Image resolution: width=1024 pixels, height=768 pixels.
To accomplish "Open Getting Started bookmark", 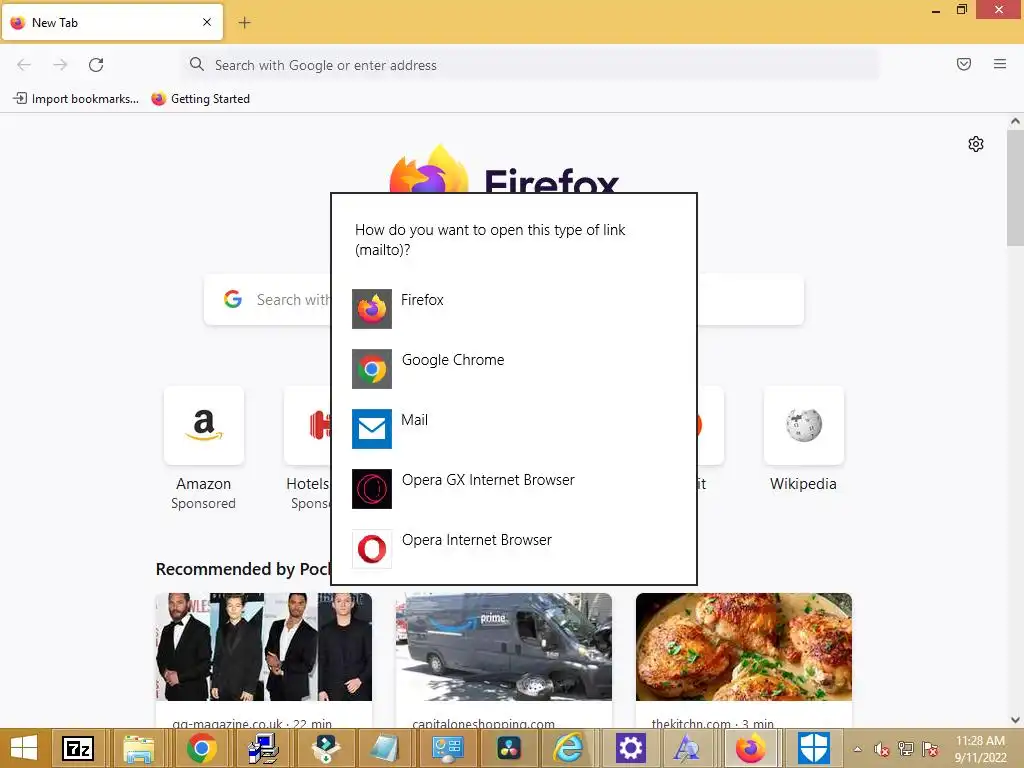I will pos(200,99).
